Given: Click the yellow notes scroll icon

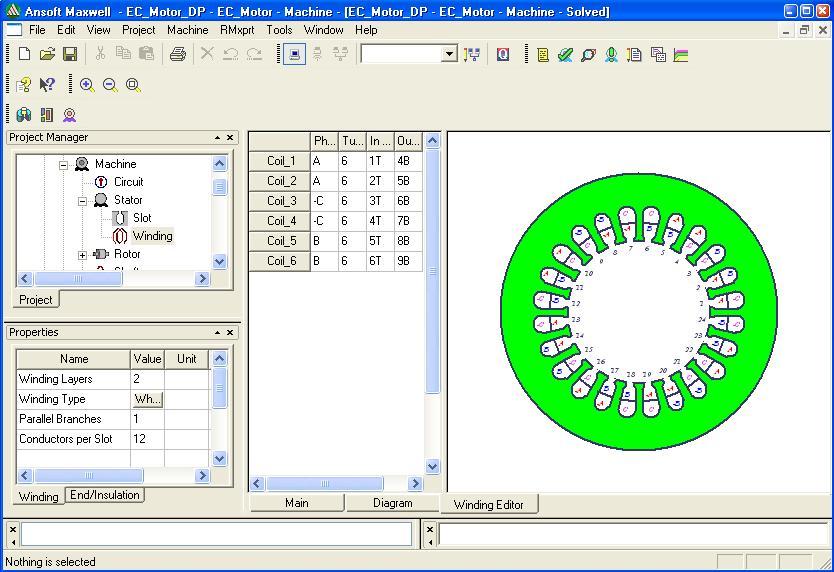Looking at the screenshot, I should 543,54.
